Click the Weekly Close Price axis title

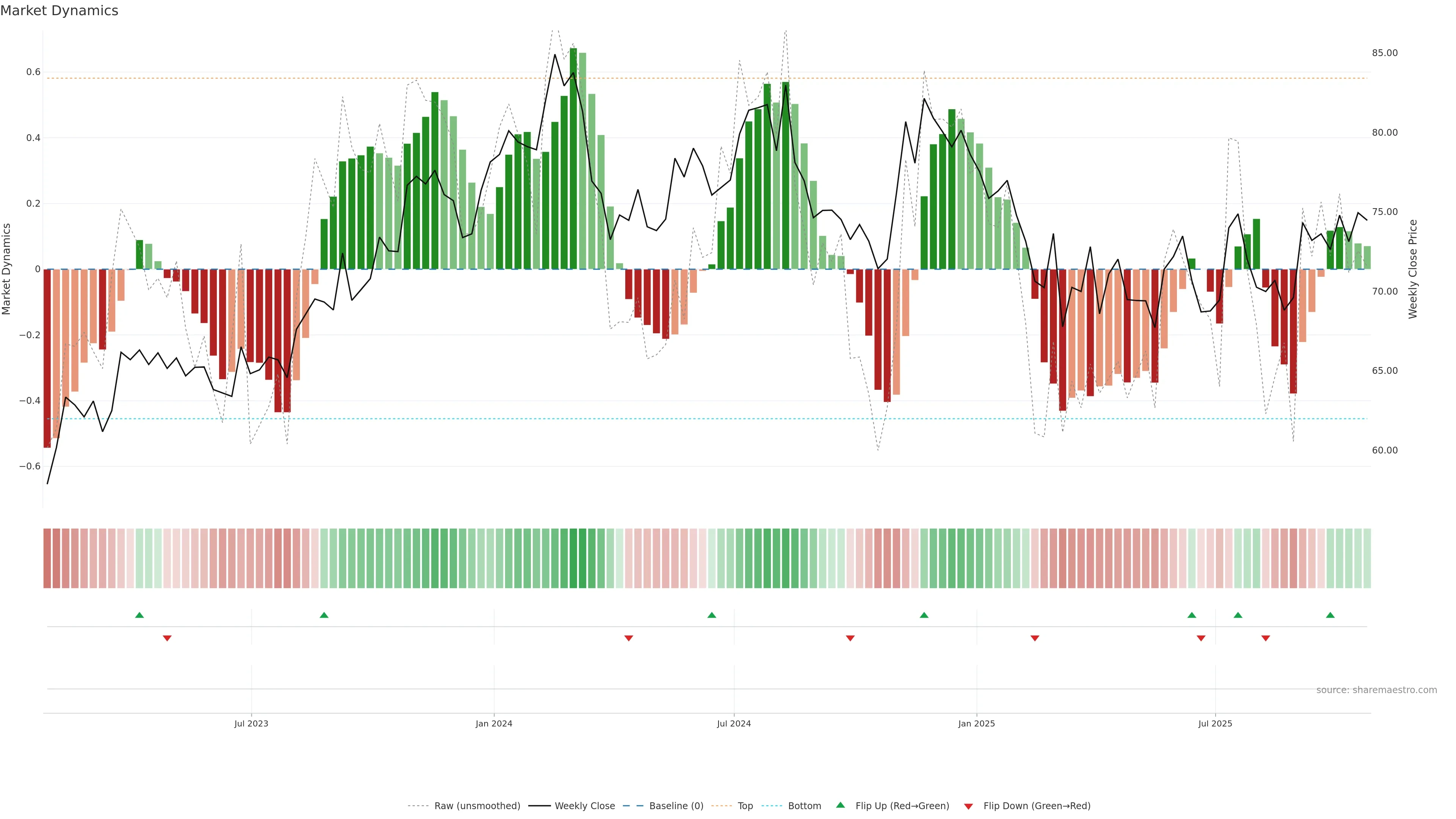pyautogui.click(x=1412, y=269)
